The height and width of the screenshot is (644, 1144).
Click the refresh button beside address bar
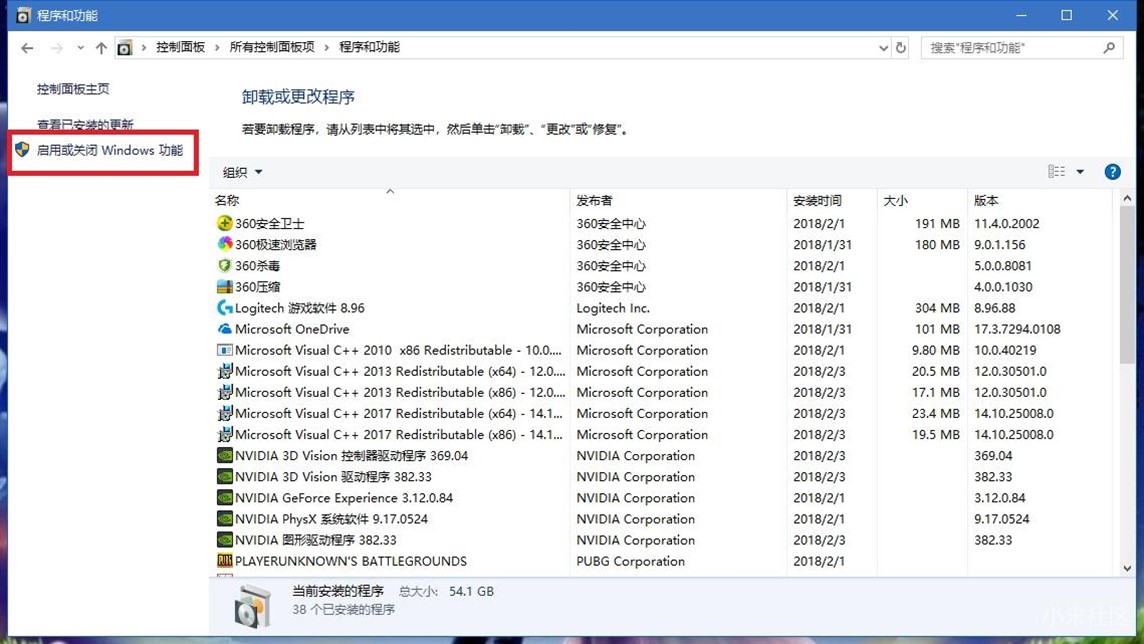(901, 47)
